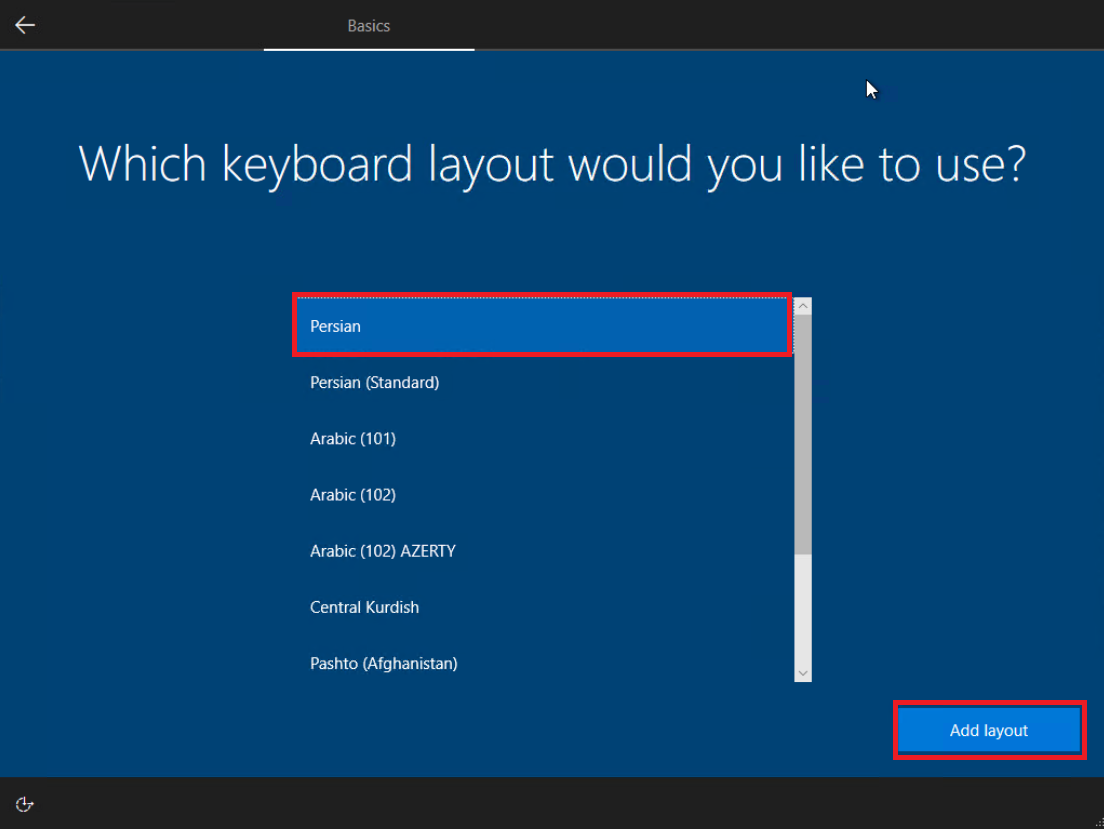Click empty bottom bar center area
Viewport: 1104px width, 829px height.
(x=552, y=804)
